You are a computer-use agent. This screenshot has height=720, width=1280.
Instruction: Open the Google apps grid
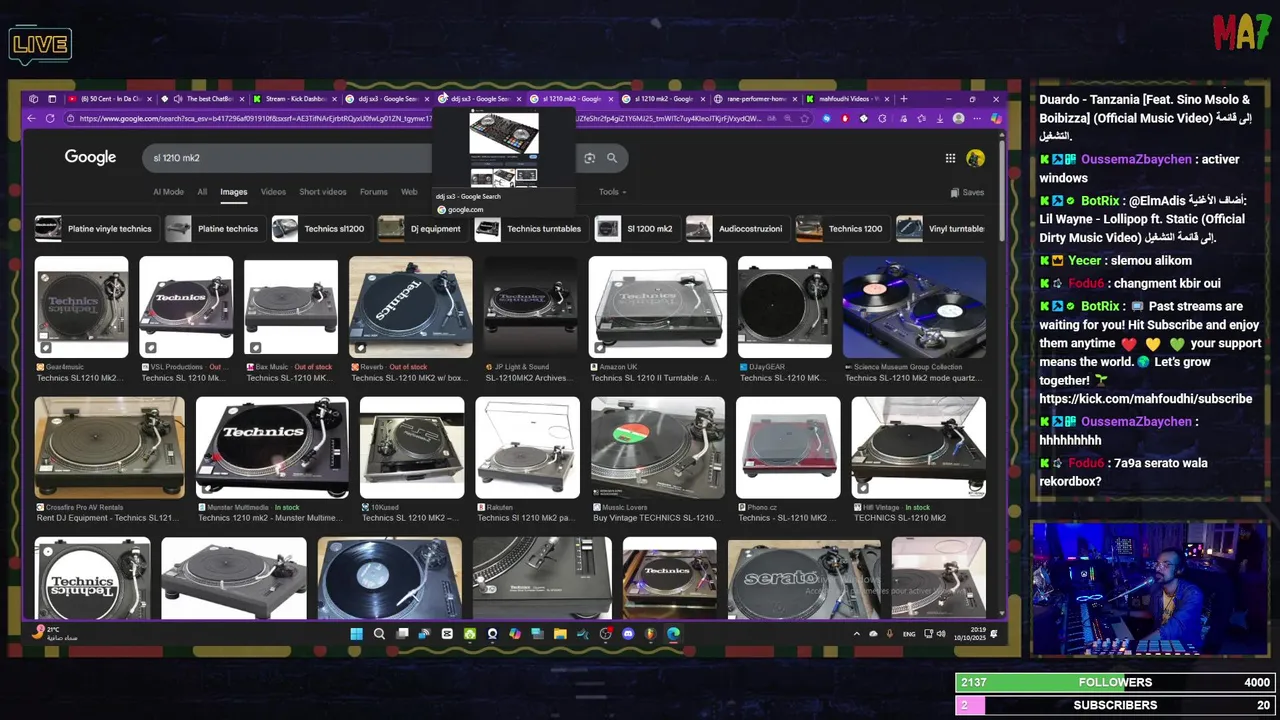click(x=950, y=158)
